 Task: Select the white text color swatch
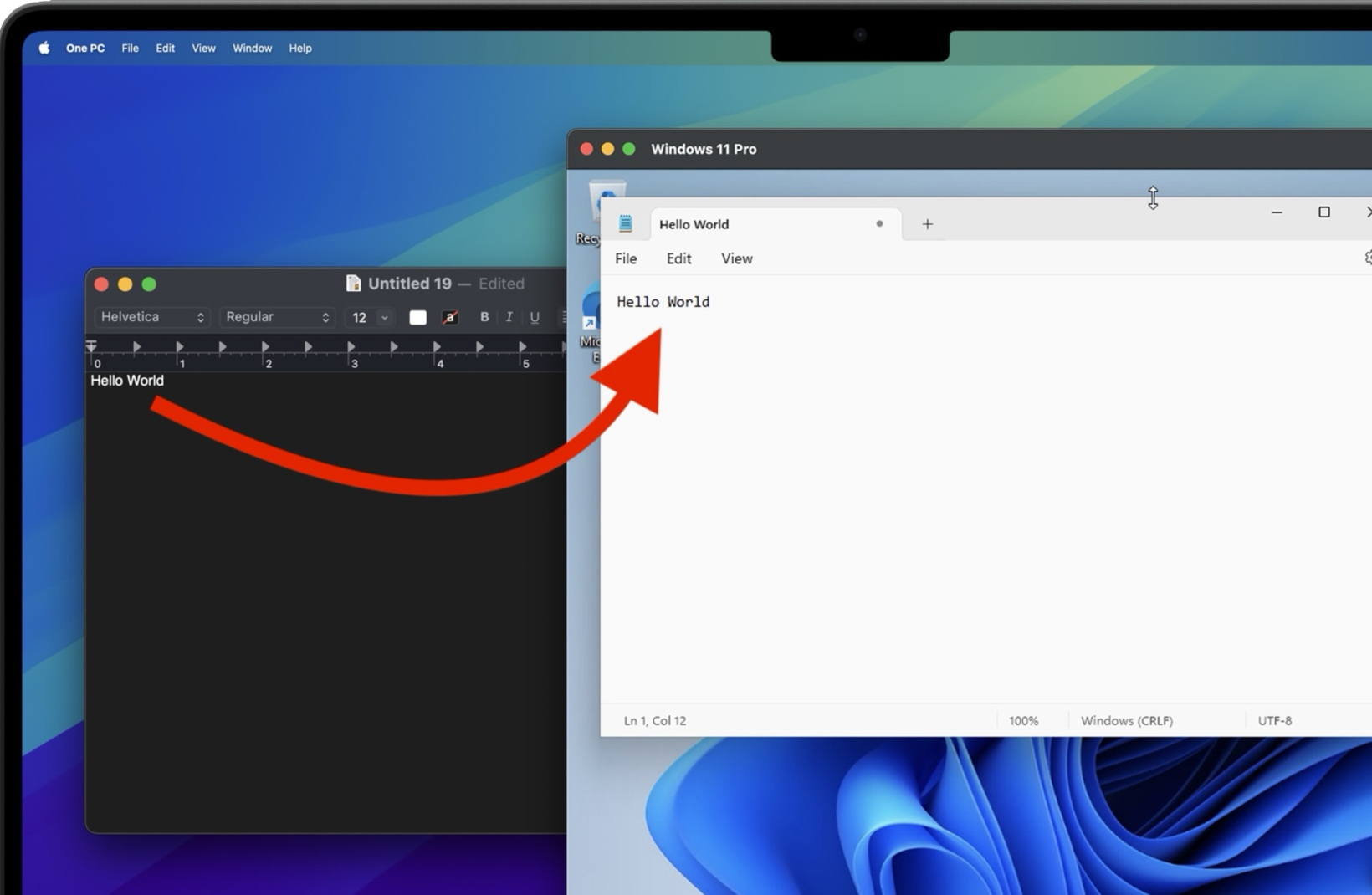(417, 317)
